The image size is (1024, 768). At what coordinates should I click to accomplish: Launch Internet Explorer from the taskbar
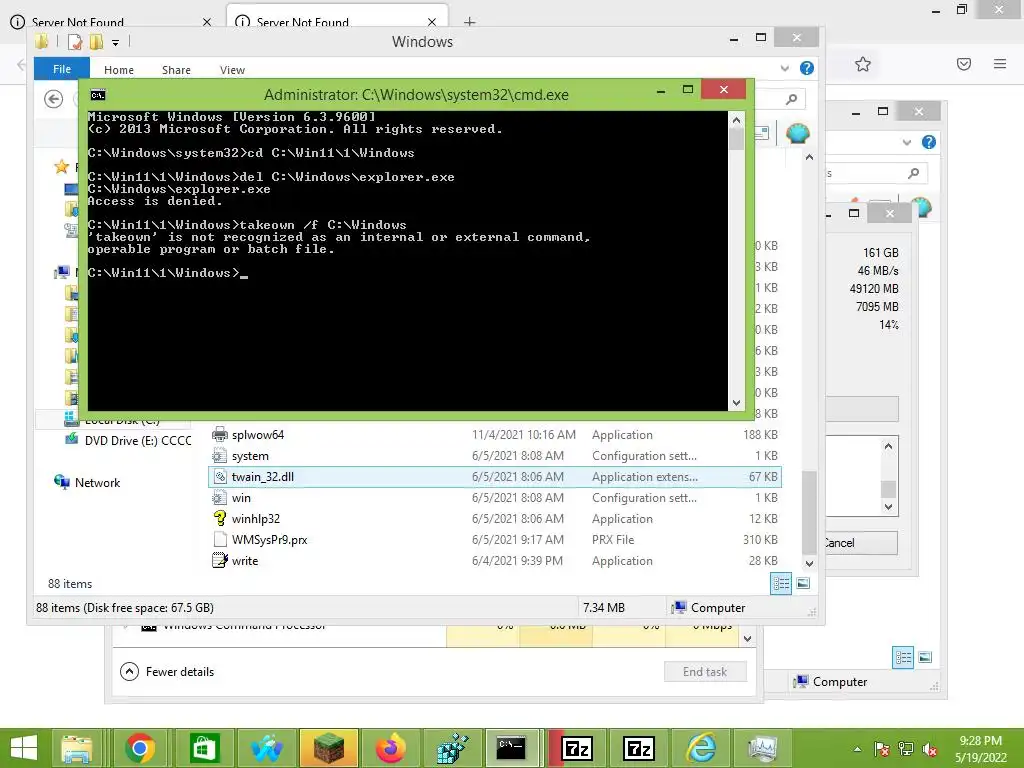tap(701, 748)
